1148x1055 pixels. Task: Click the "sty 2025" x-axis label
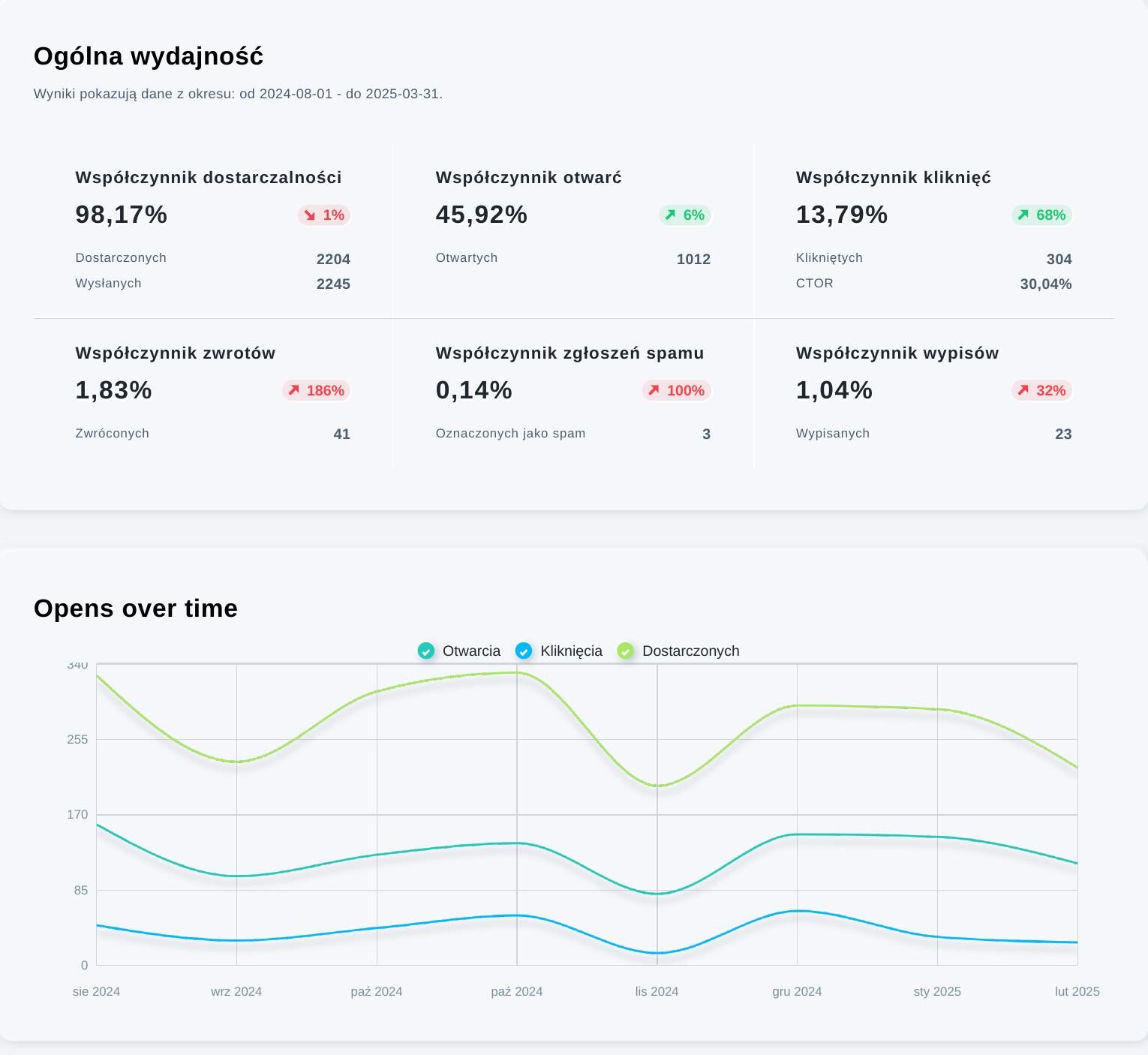937,991
